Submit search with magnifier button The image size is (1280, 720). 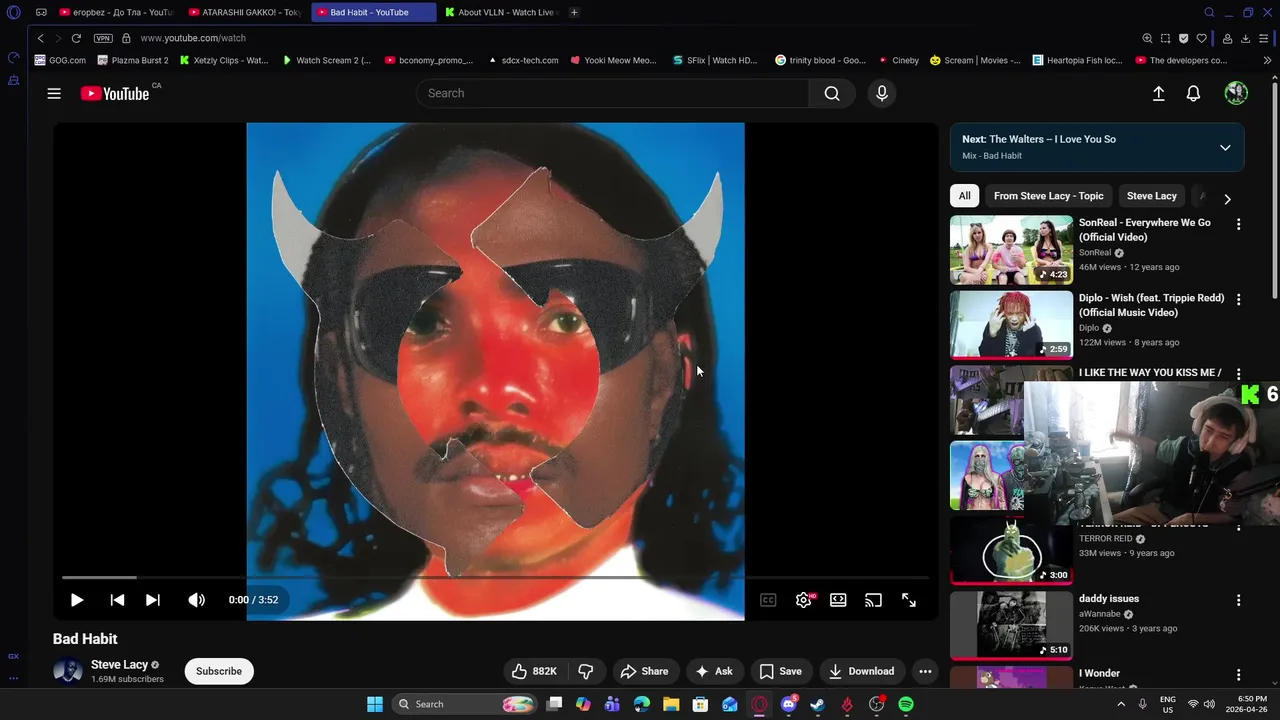point(832,93)
